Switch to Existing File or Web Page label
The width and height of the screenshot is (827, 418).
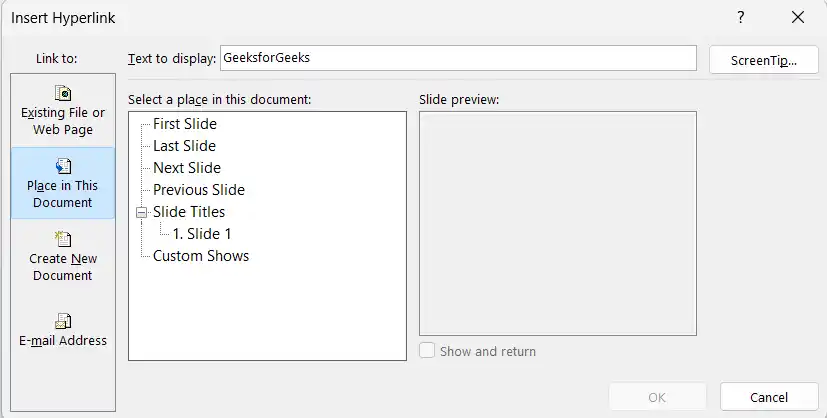click(x=63, y=121)
